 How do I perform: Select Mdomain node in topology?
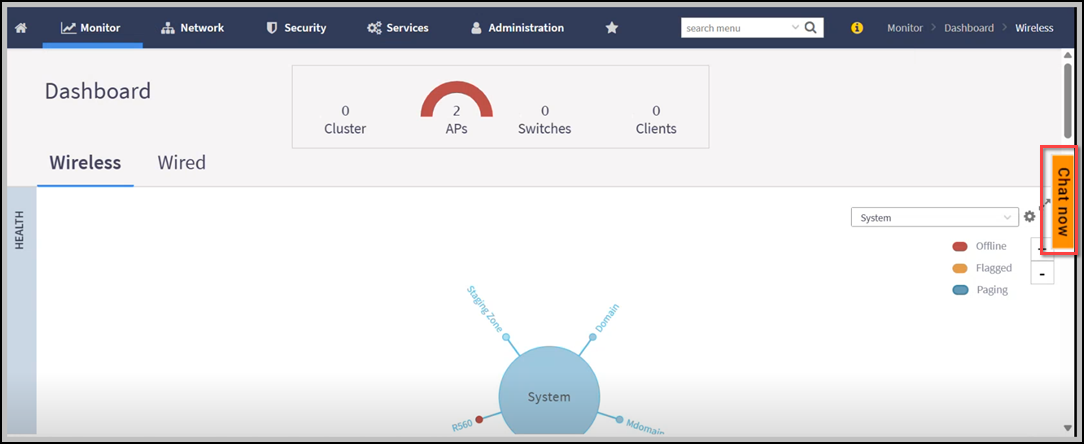619,420
